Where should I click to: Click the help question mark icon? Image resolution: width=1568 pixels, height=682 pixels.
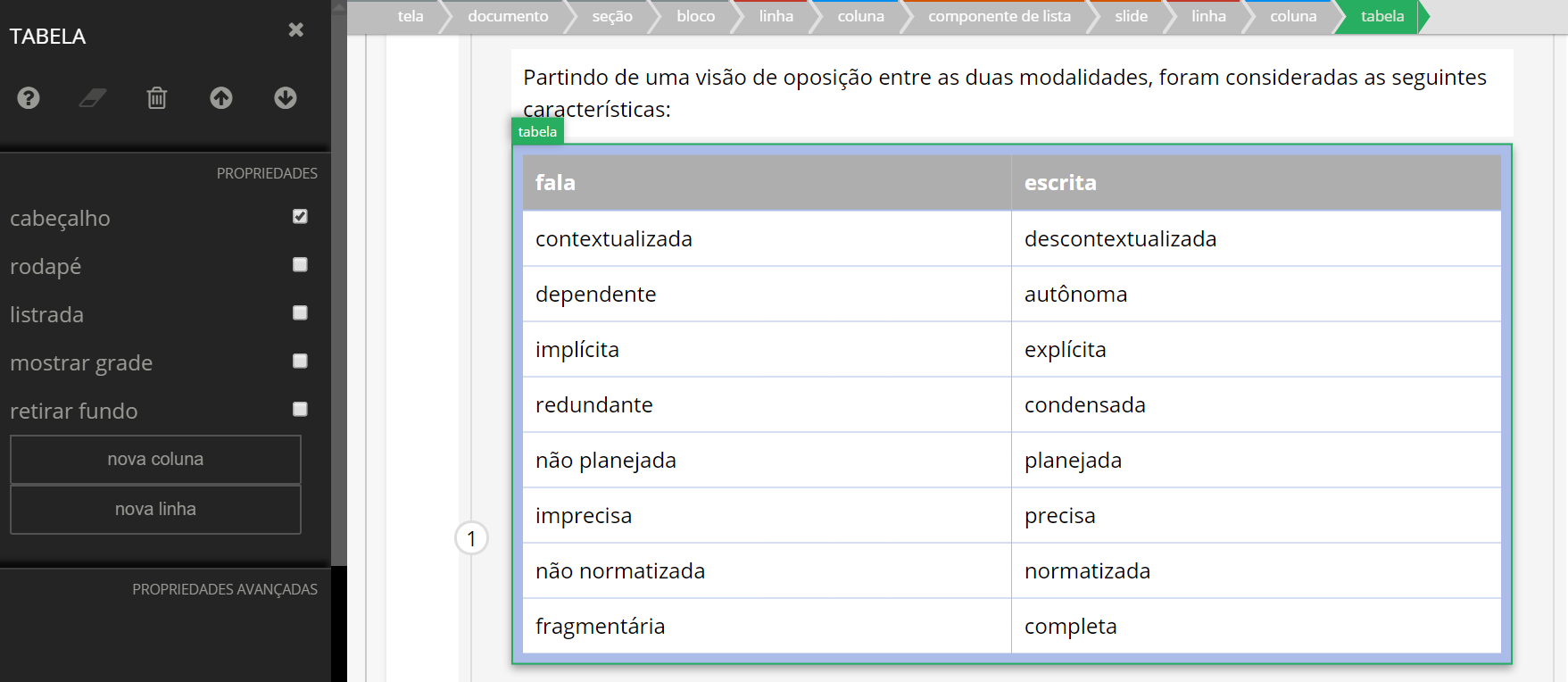(29, 97)
